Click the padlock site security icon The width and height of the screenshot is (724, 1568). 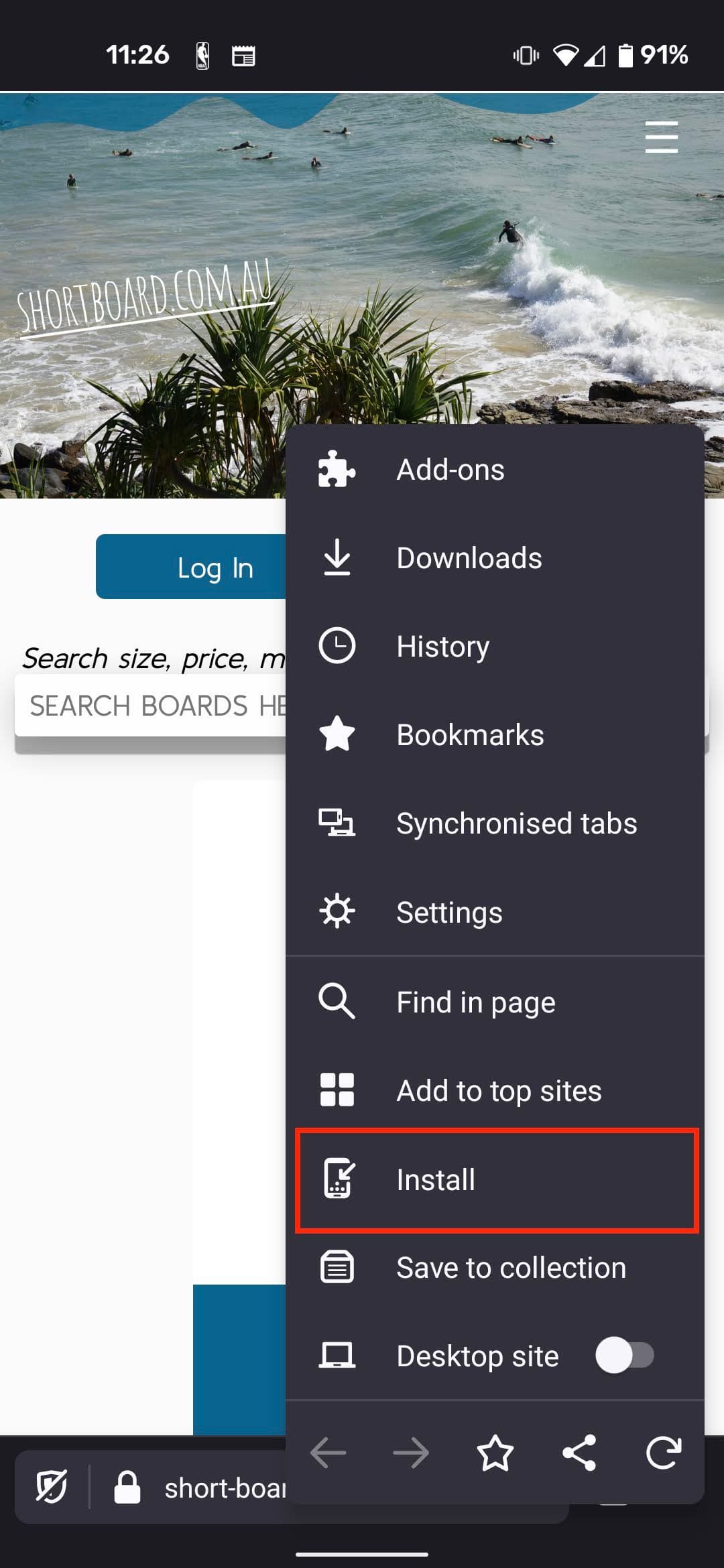[127, 1487]
